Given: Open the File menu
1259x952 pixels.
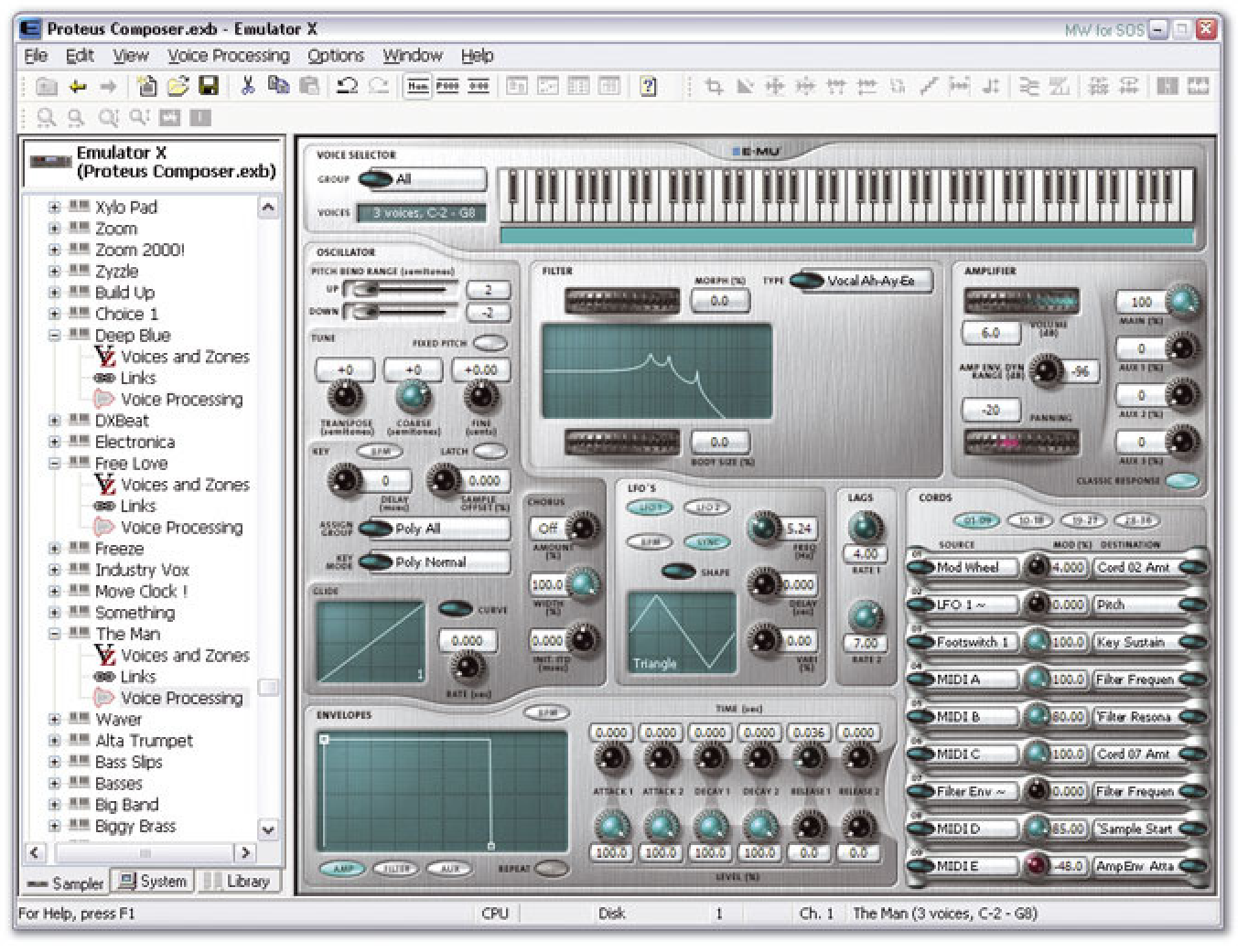Looking at the screenshot, I should click(x=36, y=56).
